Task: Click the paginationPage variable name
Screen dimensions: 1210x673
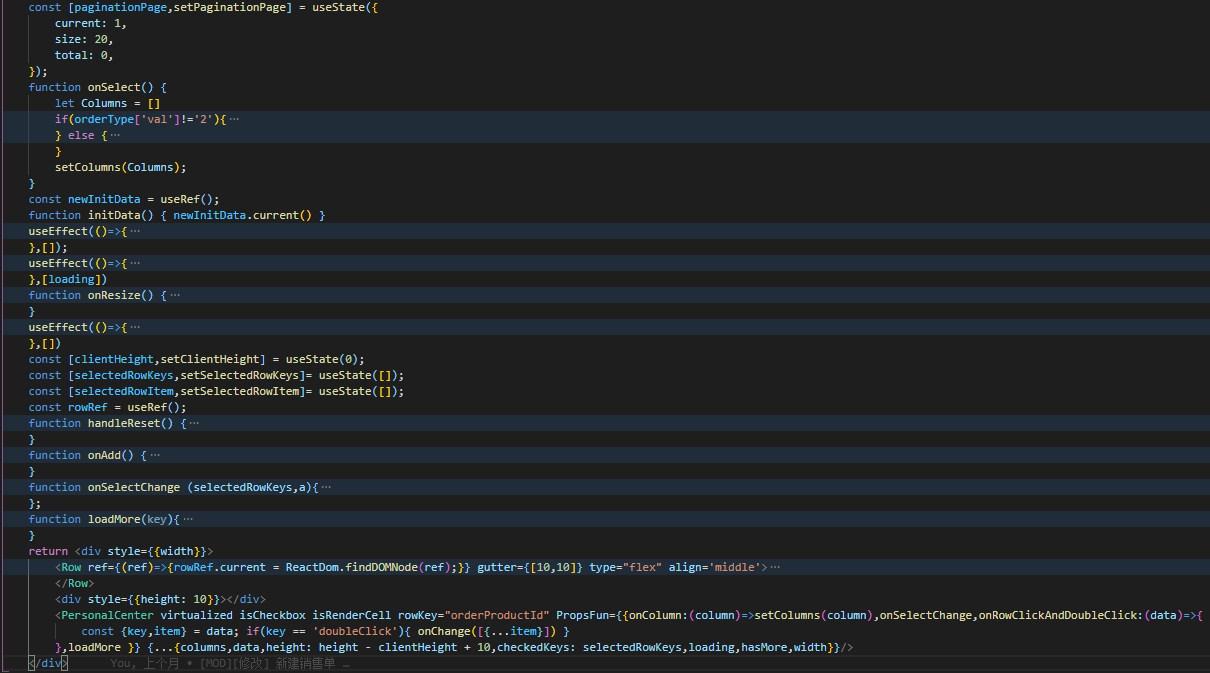Action: [x=118, y=7]
